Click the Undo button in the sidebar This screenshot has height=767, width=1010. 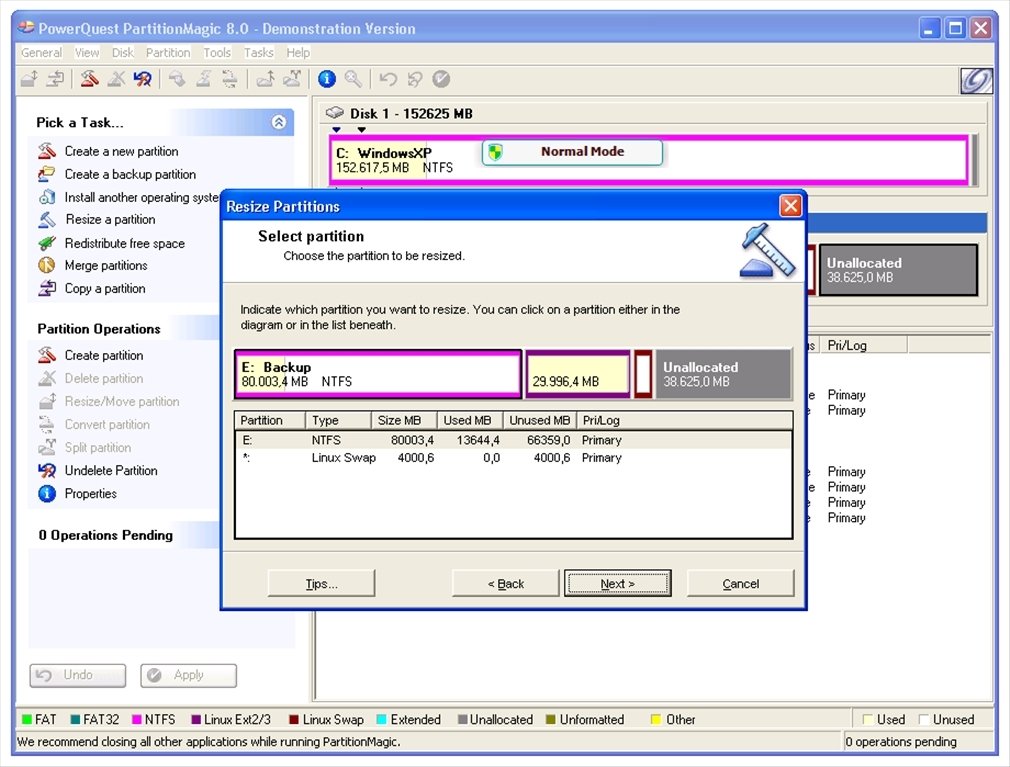coord(78,675)
